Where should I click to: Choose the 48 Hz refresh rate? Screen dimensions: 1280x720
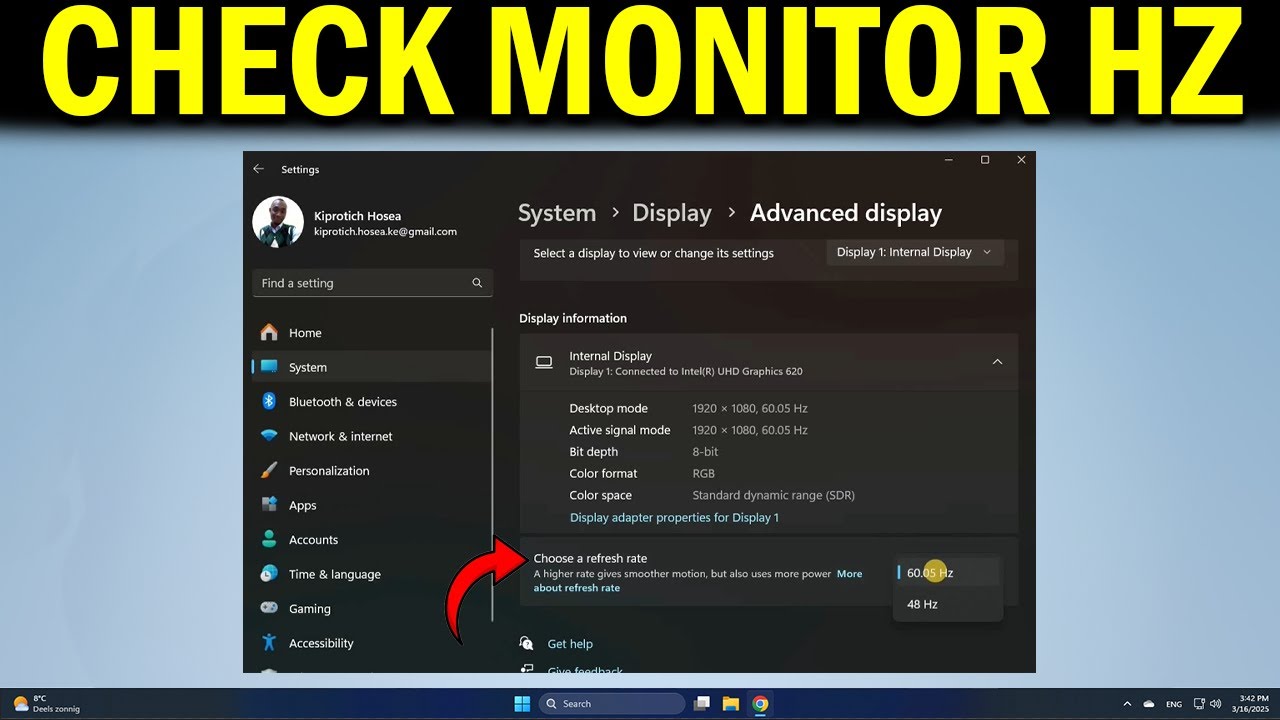[x=947, y=604]
